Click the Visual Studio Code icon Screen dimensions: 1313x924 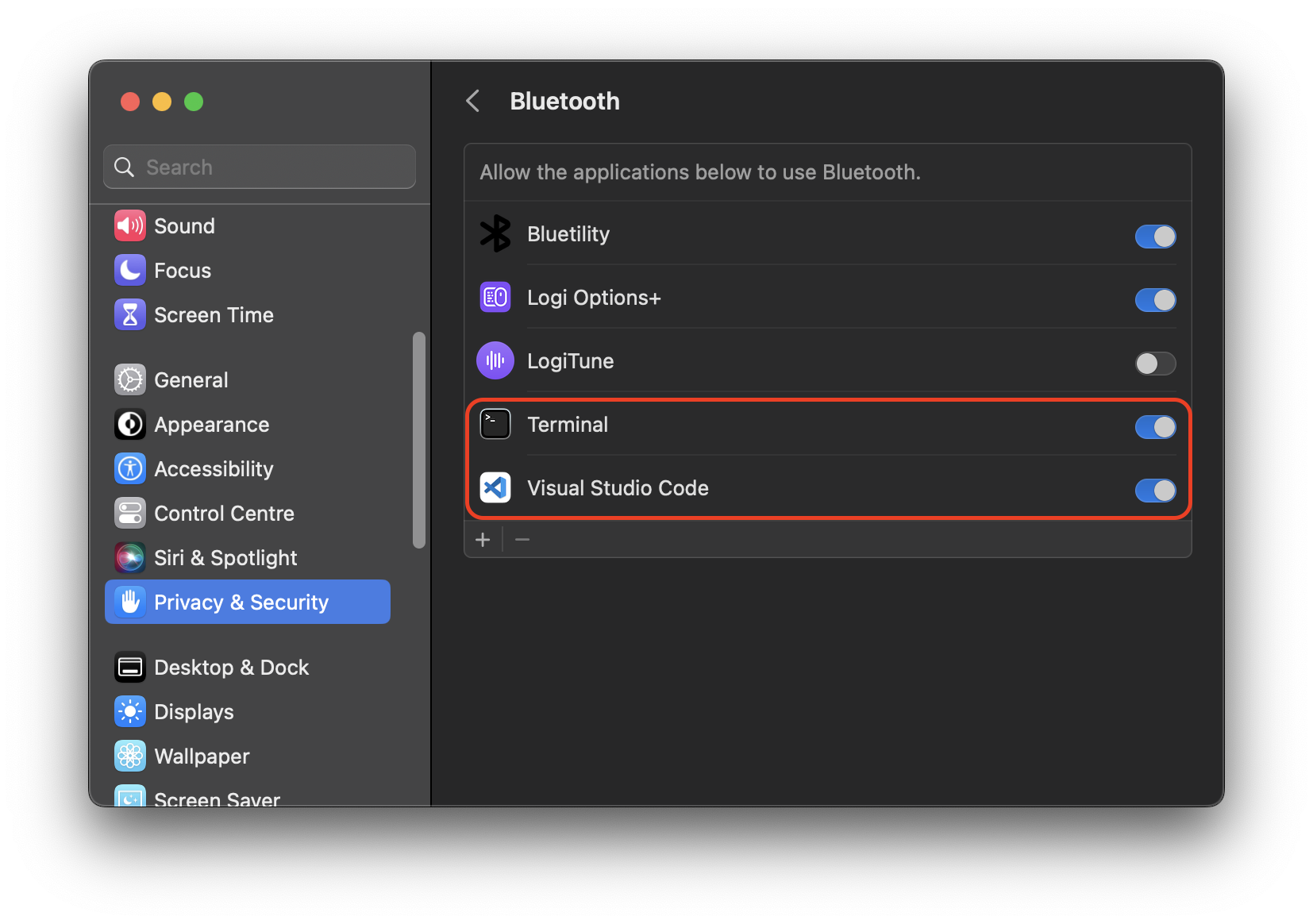(495, 488)
